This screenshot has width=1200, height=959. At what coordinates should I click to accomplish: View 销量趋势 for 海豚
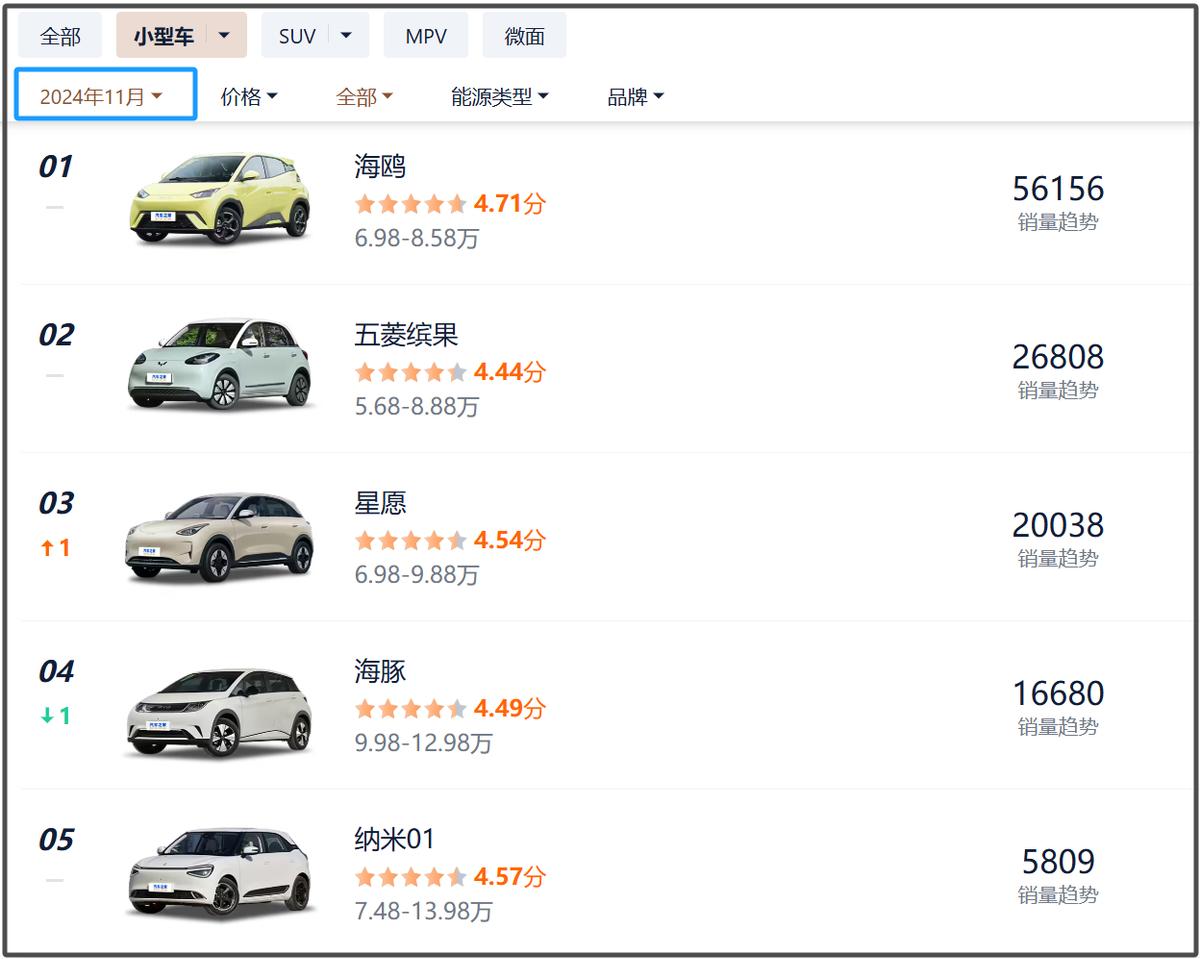coord(1058,726)
